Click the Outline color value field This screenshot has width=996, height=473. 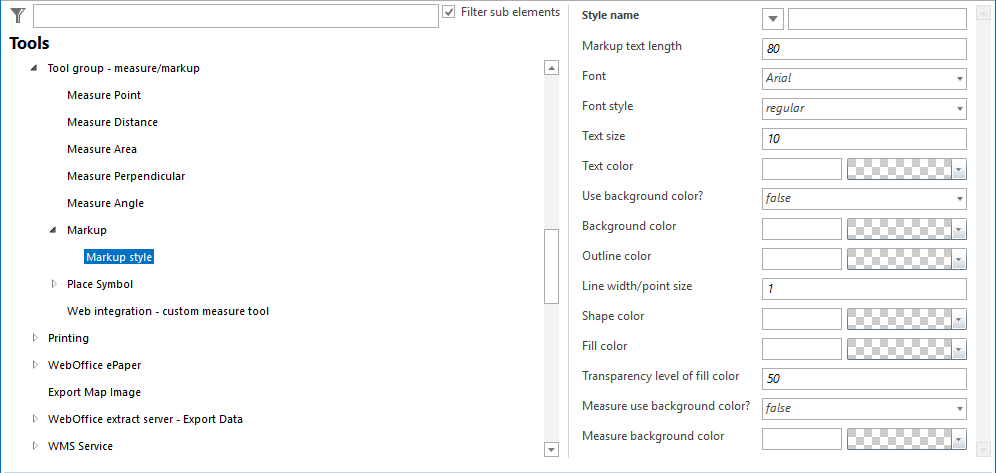[x=802, y=258]
